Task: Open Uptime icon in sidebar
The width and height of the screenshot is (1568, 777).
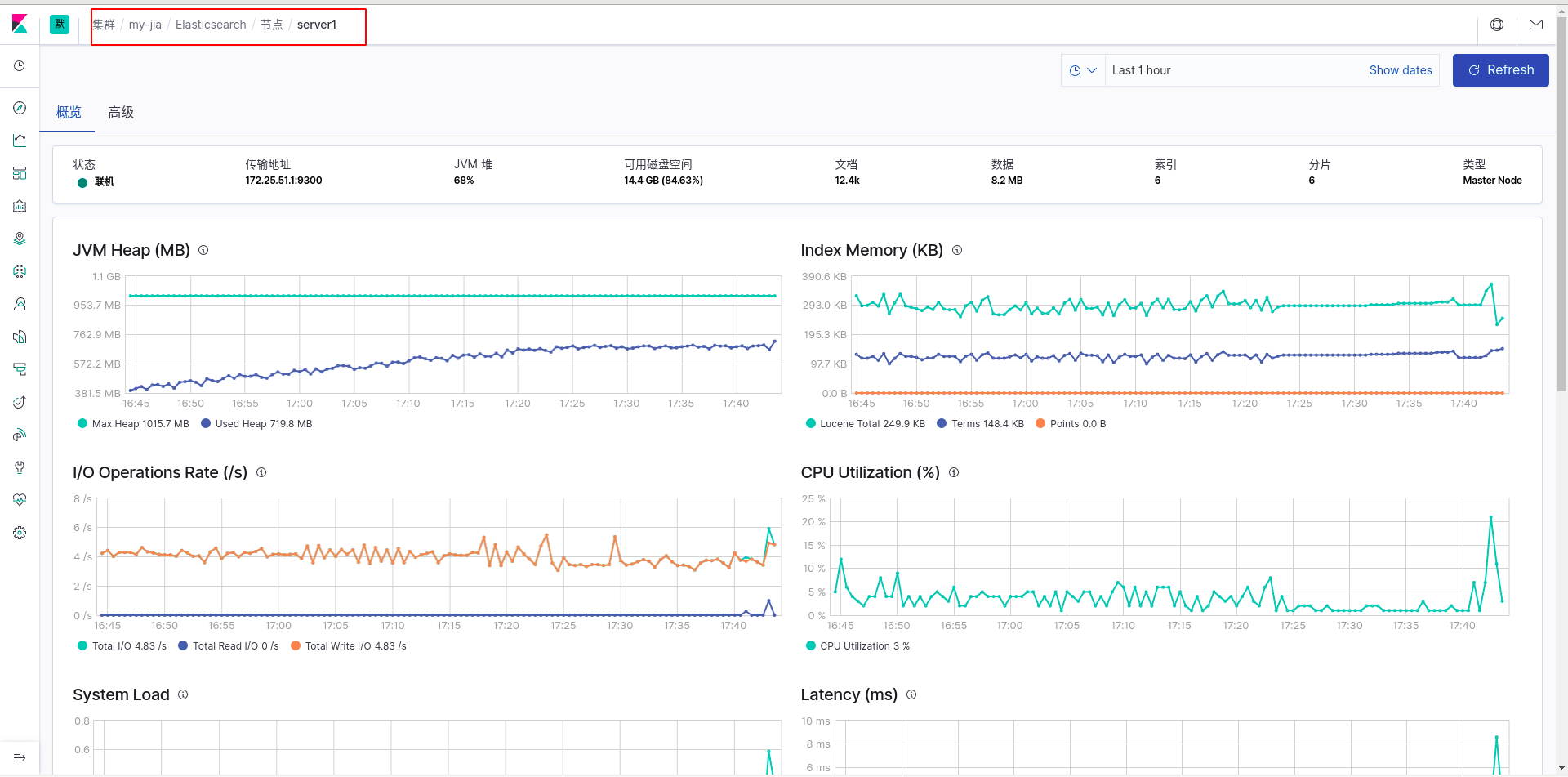Action: point(20,402)
